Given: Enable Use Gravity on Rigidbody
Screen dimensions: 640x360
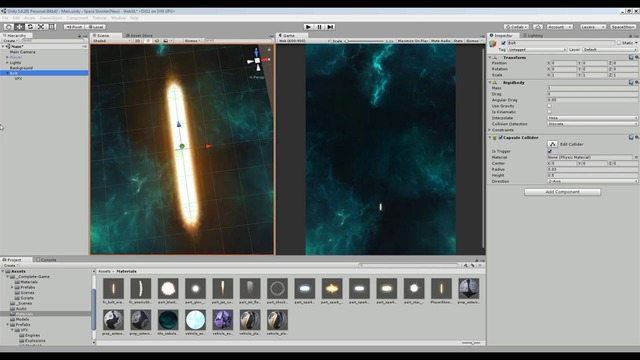Looking at the screenshot, I should click(549, 106).
